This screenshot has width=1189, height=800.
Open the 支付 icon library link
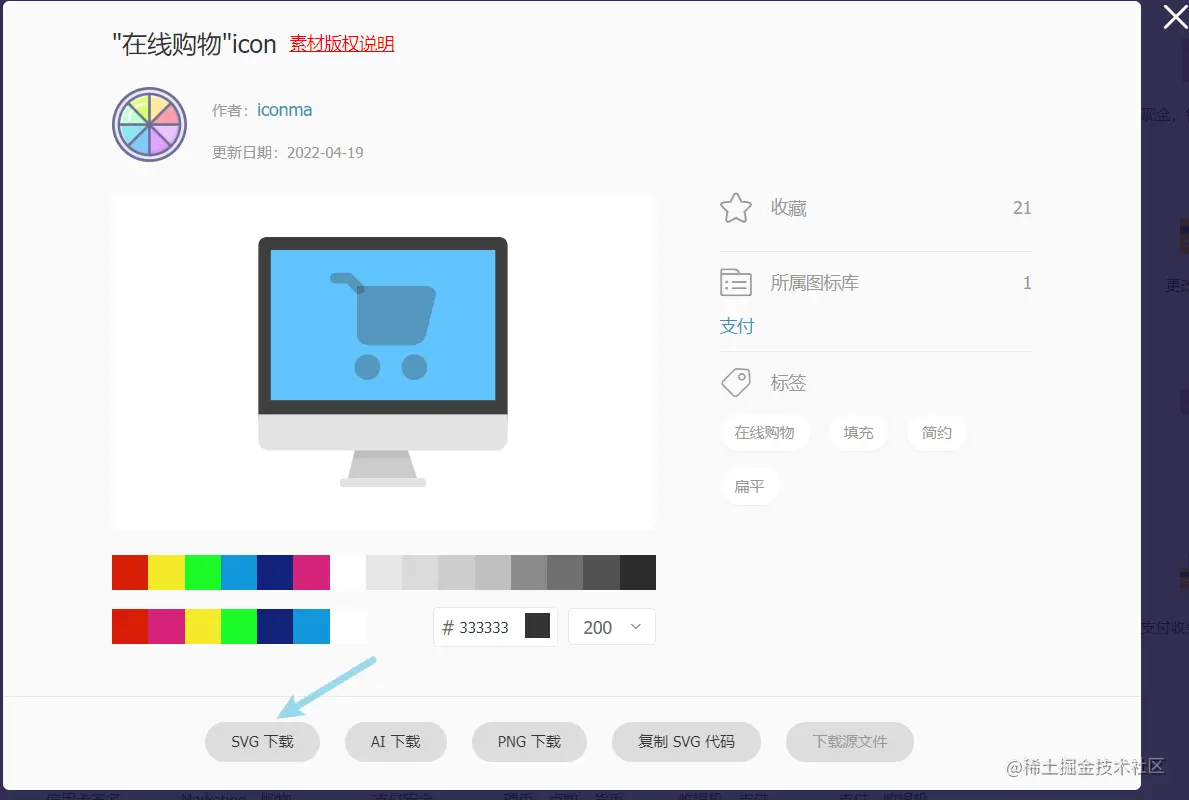(737, 326)
